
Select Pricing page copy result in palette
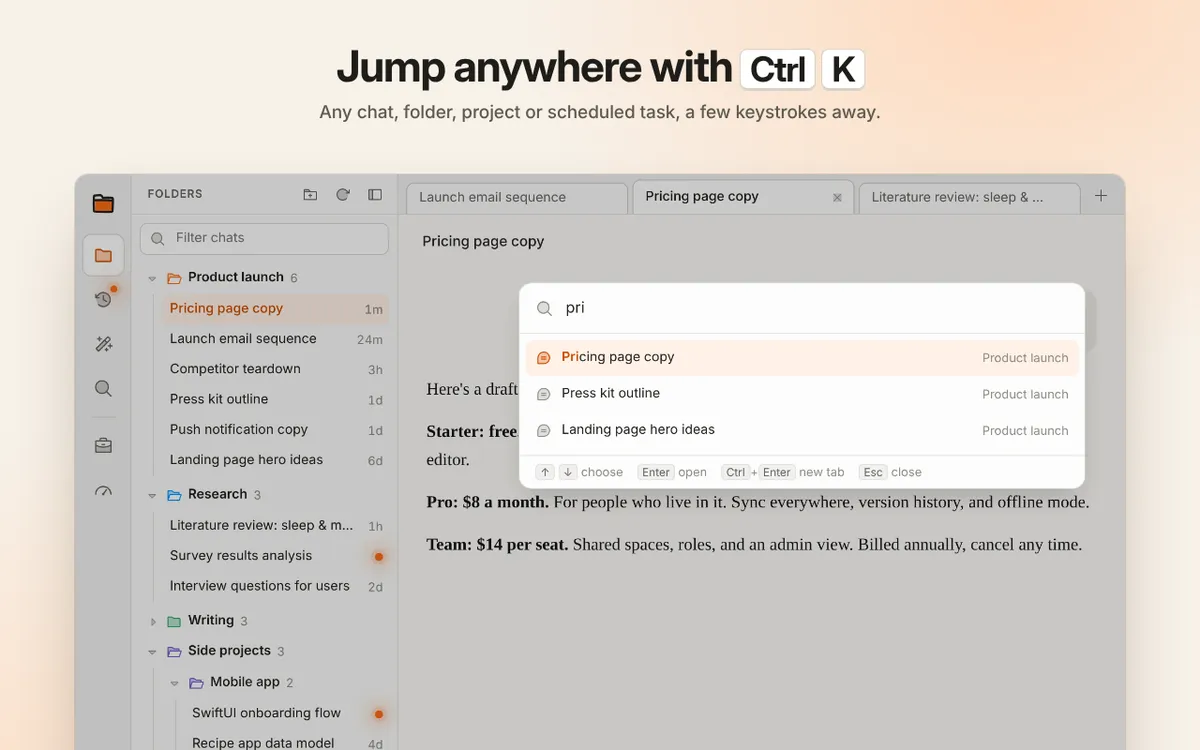802,357
